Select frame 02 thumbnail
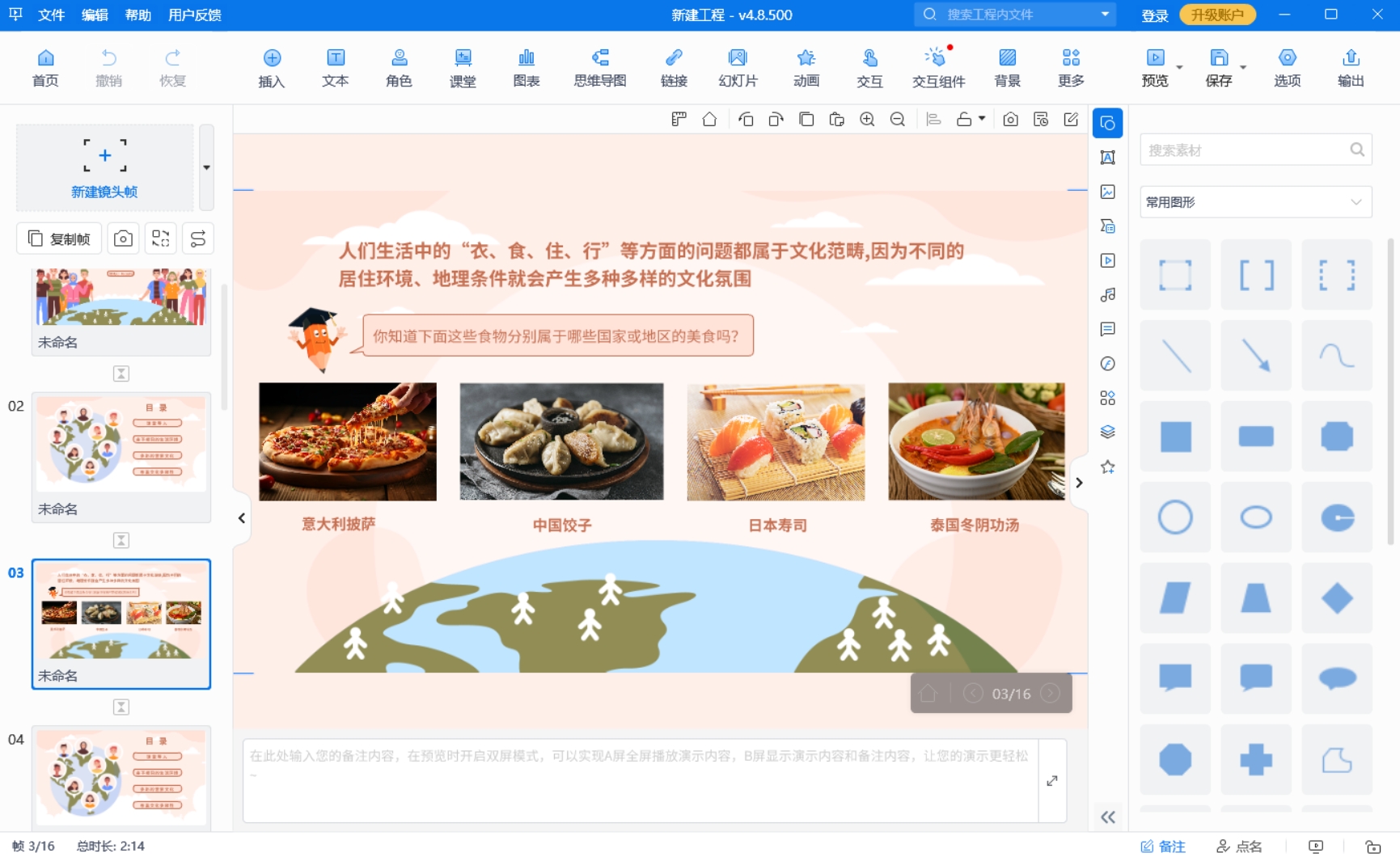 pyautogui.click(x=121, y=457)
